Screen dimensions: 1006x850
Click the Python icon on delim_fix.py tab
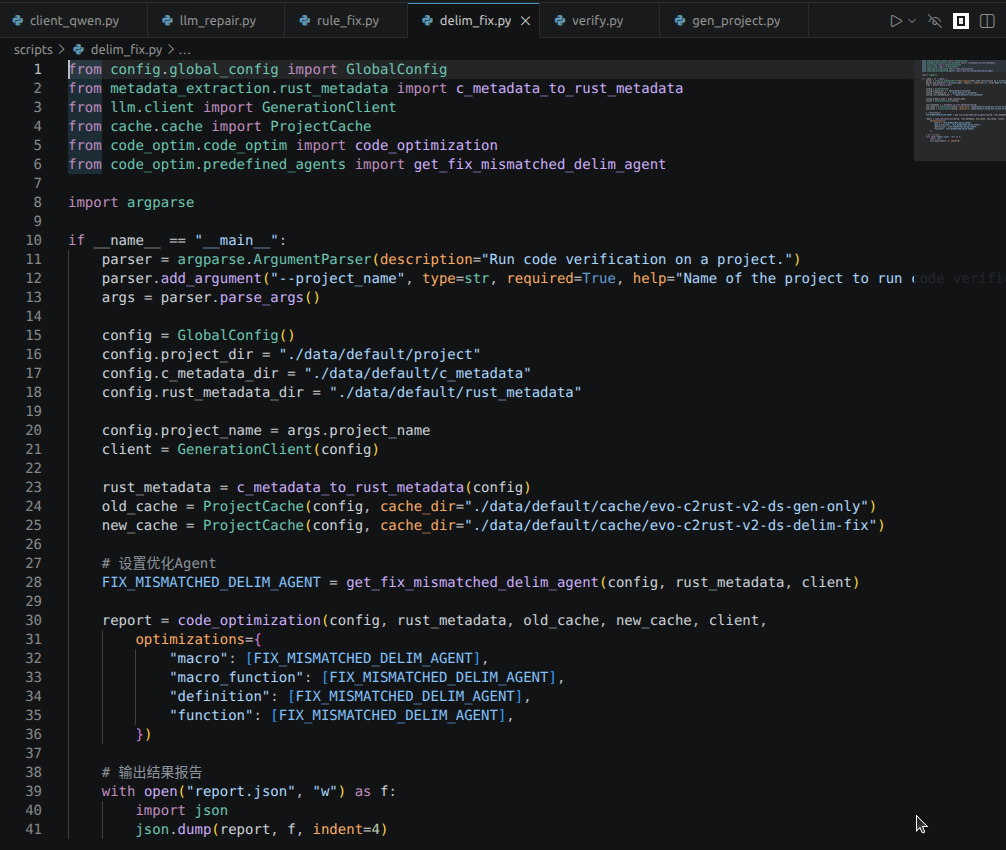coord(427,21)
